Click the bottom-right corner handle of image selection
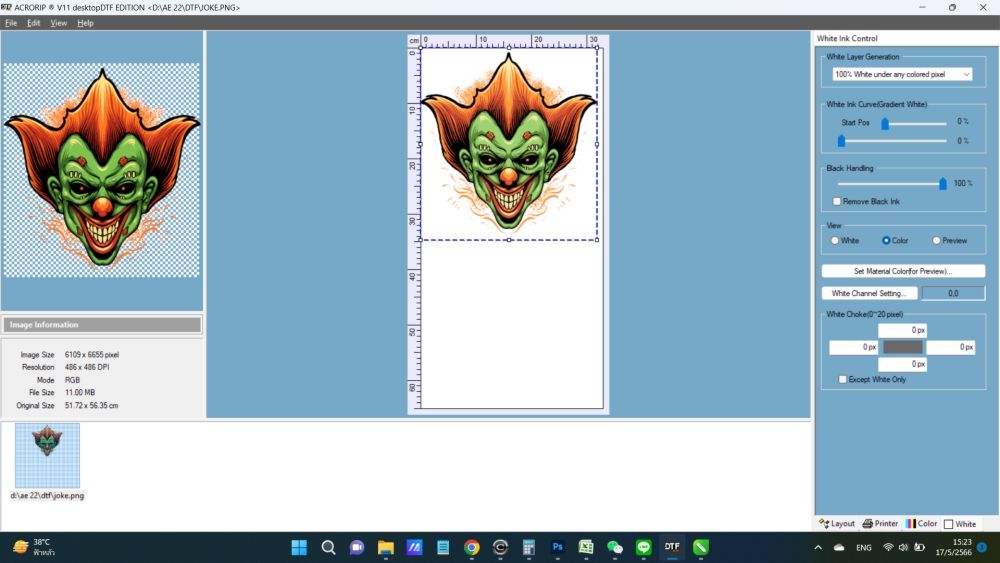 click(597, 240)
